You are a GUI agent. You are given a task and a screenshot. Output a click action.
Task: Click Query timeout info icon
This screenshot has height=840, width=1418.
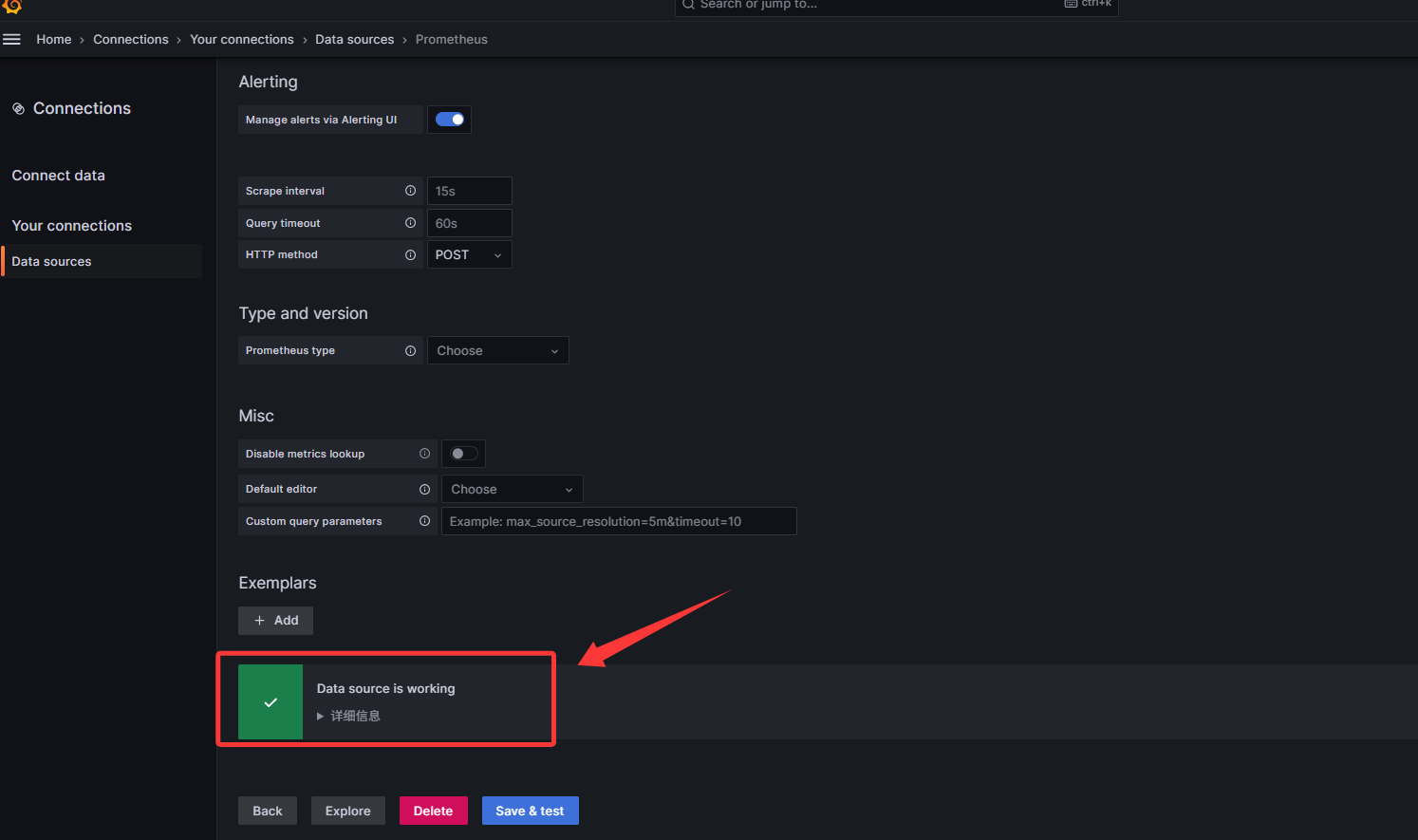410,223
